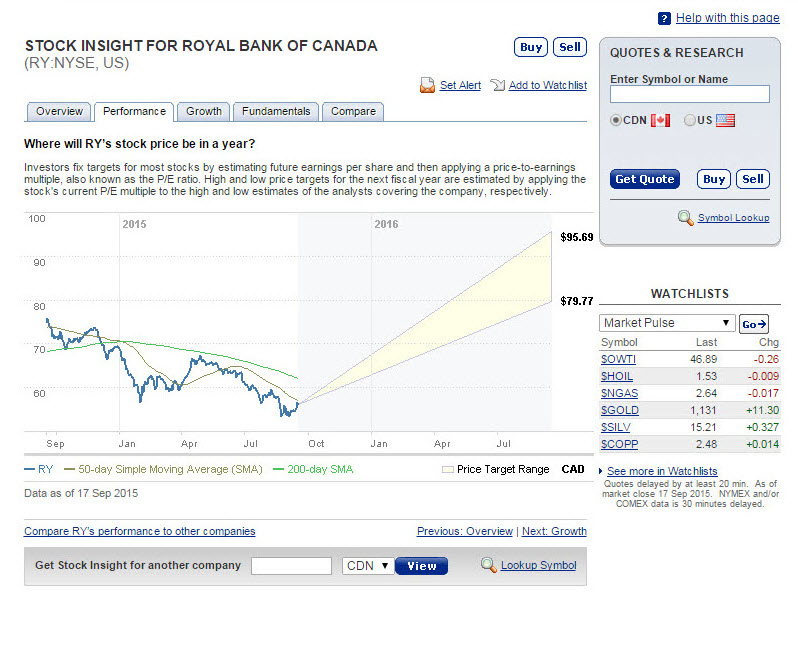798x646 pixels.
Task: Select the US radio button
Action: coord(690,120)
